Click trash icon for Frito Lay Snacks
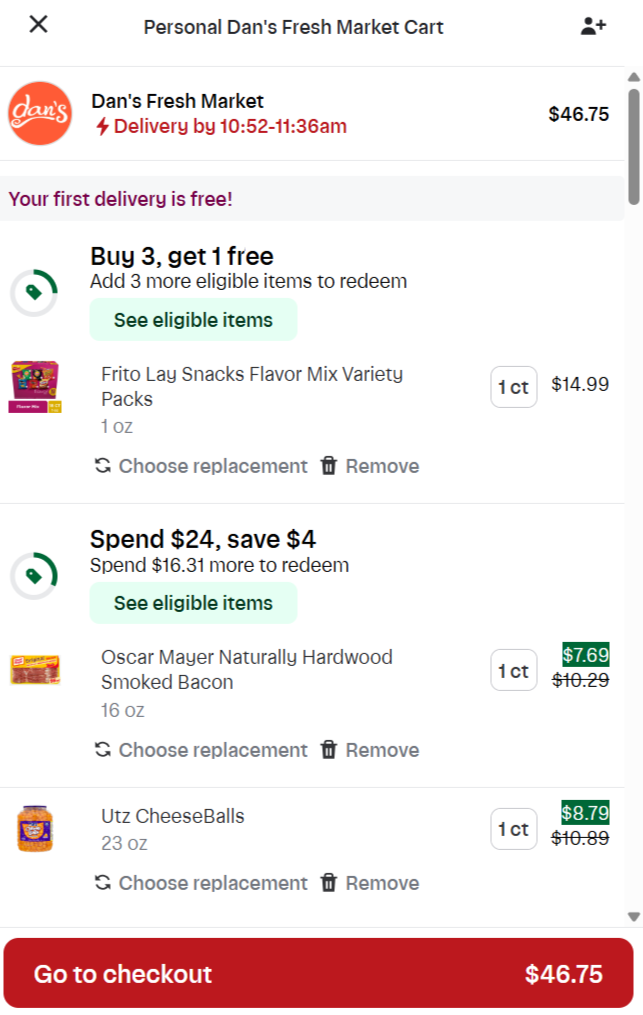The height and width of the screenshot is (1015, 643). pos(329,465)
